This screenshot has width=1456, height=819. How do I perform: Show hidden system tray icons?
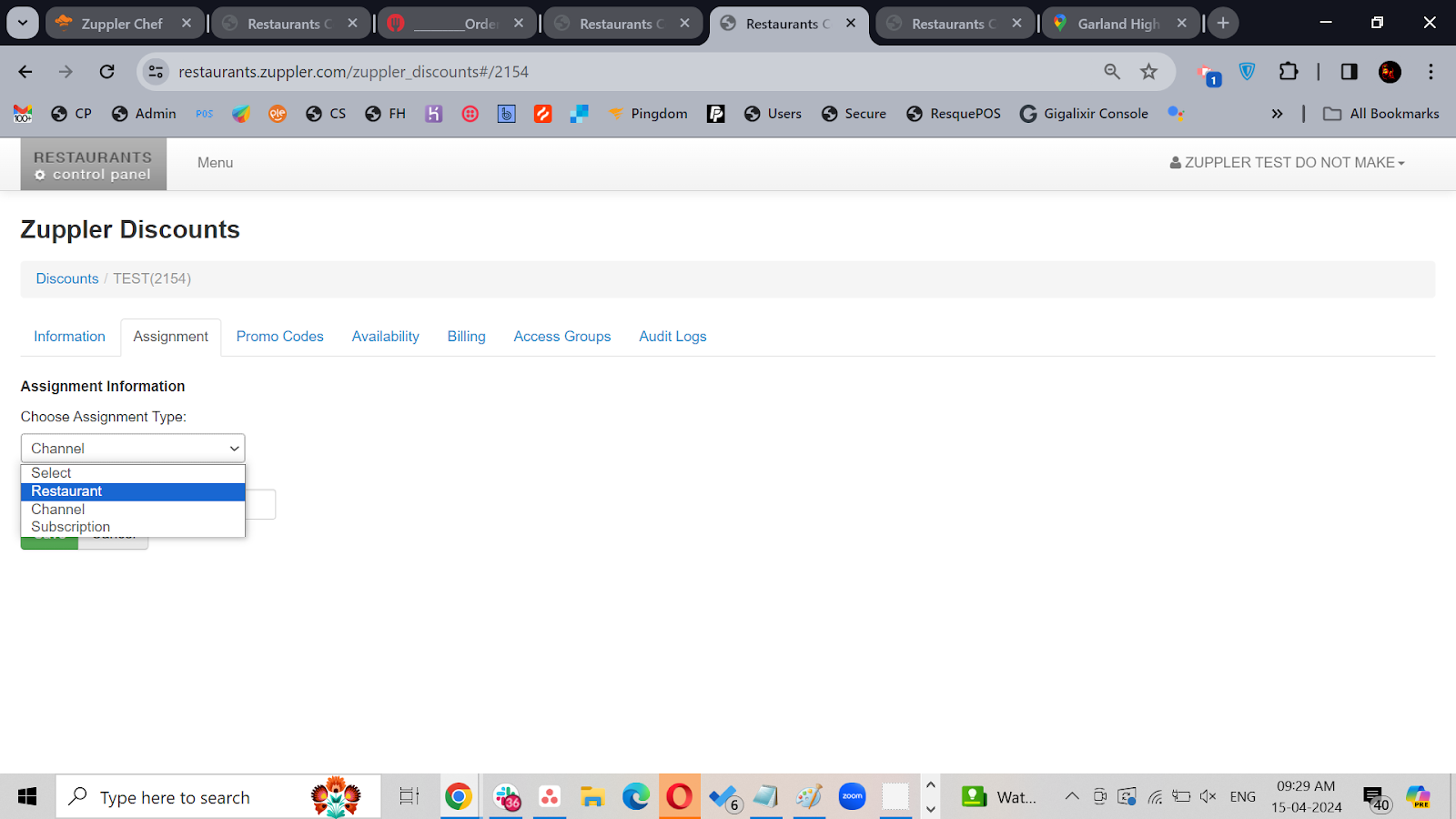(1072, 797)
